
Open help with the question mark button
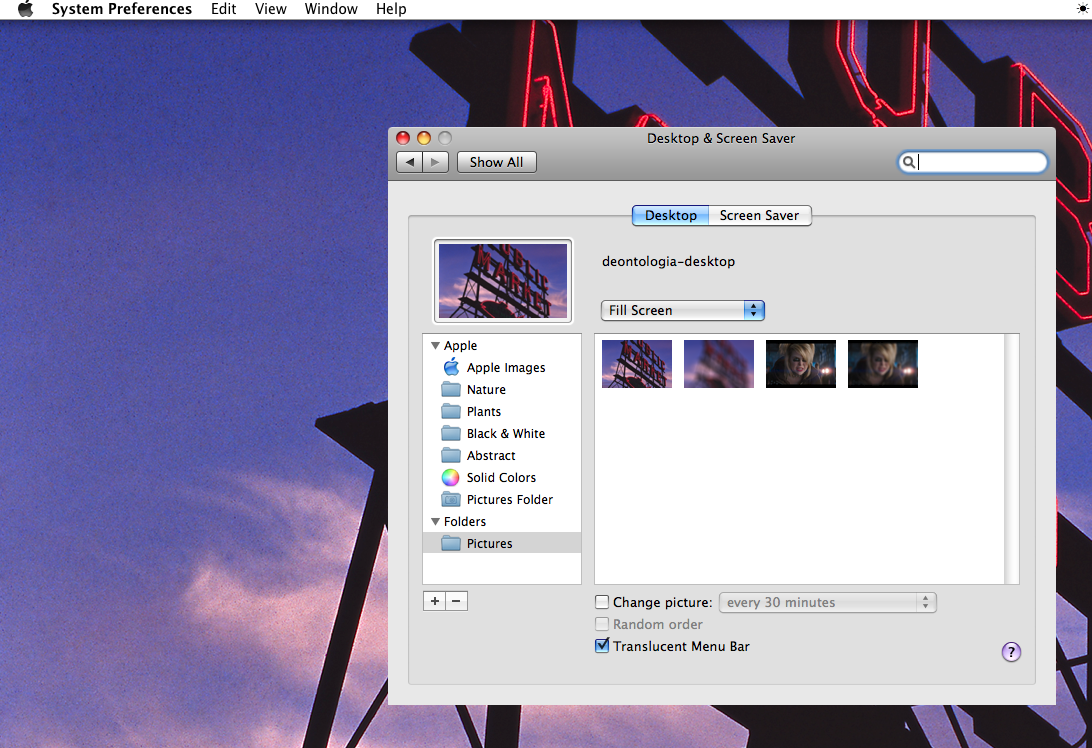coord(1011,652)
